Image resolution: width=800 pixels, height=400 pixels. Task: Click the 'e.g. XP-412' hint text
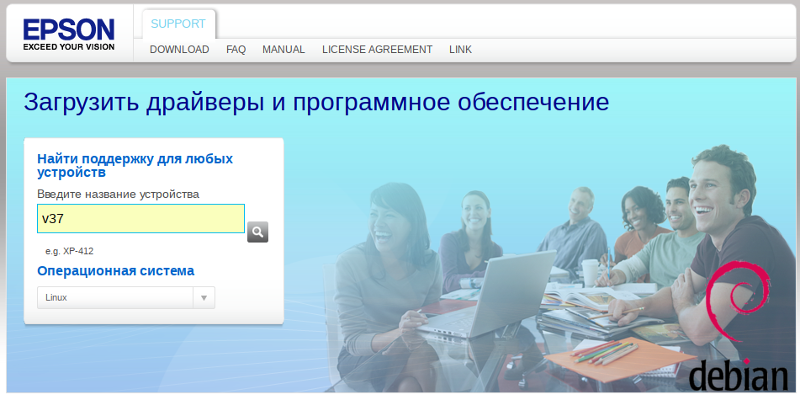click(x=69, y=251)
